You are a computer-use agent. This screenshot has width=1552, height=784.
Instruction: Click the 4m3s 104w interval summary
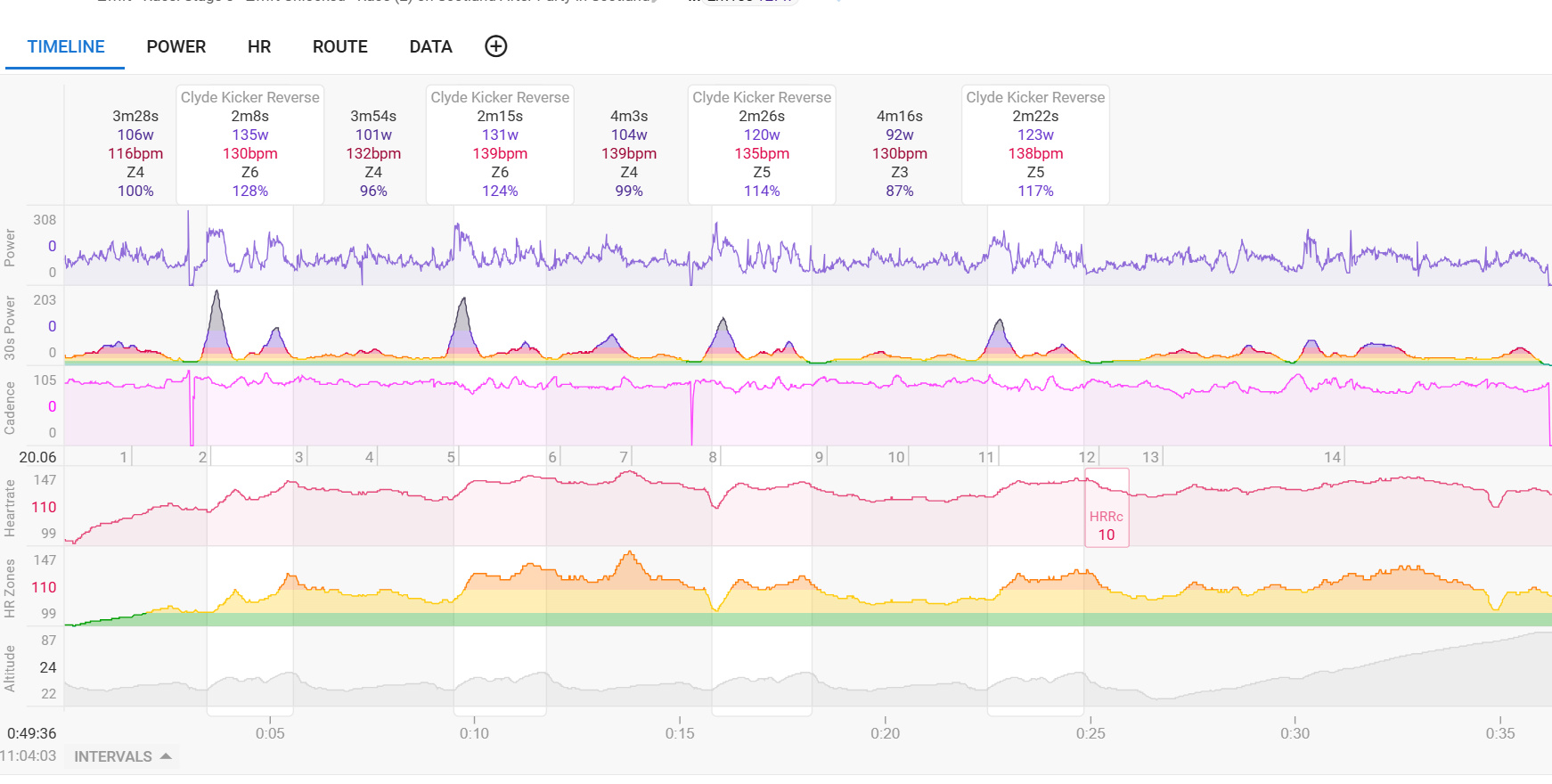pos(629,153)
